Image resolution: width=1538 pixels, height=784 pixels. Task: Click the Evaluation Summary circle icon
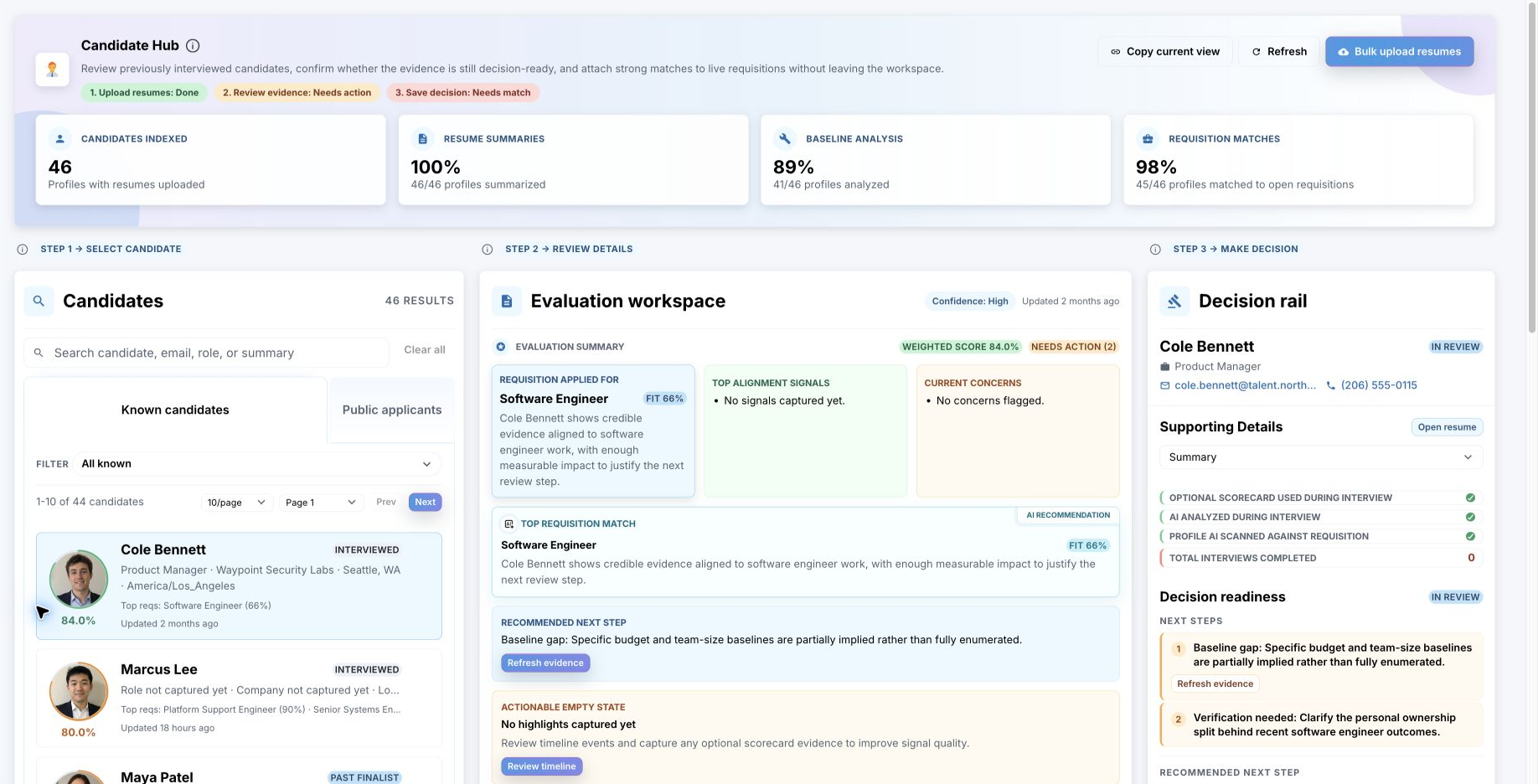click(x=501, y=346)
